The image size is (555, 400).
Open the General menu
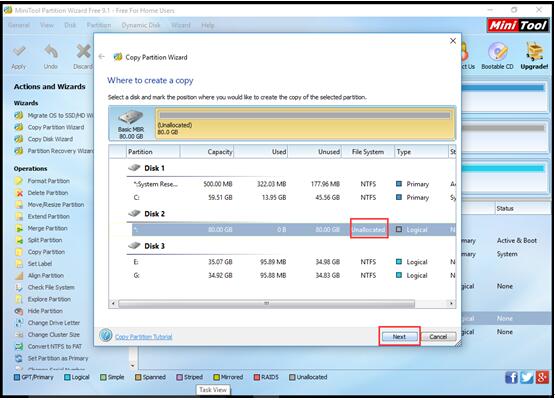click(x=19, y=25)
